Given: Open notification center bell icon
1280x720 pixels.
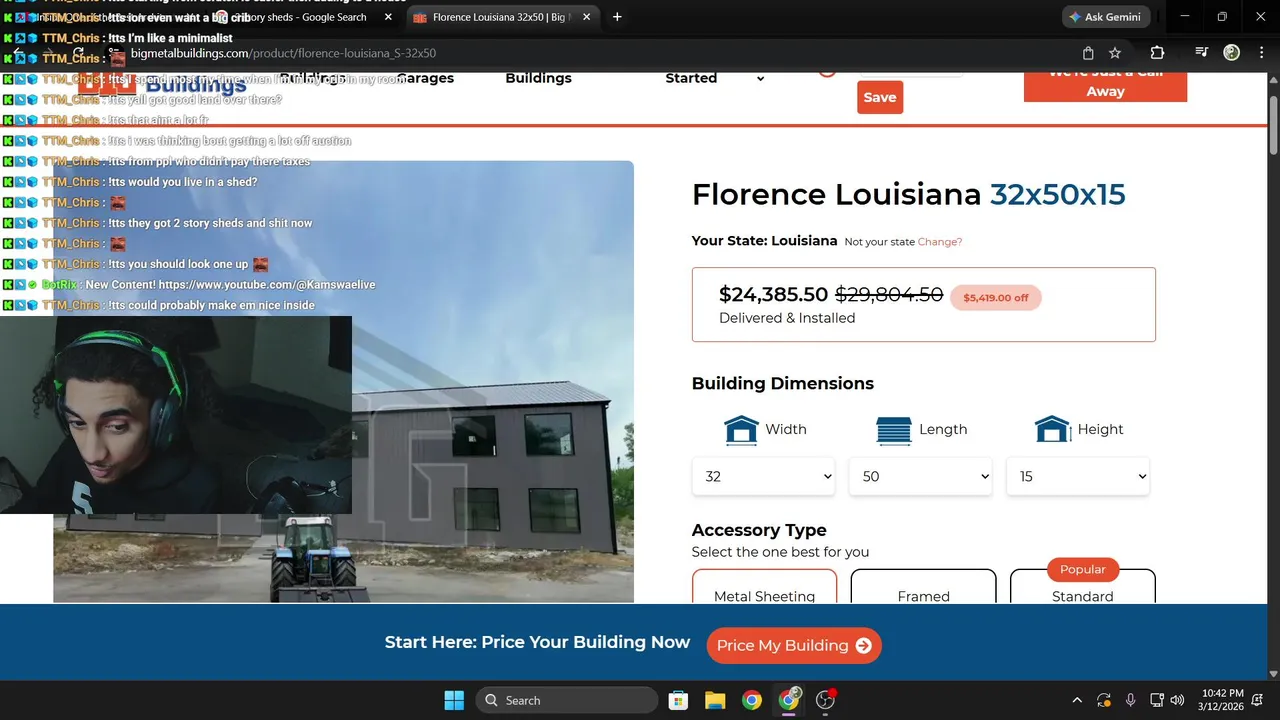Looking at the screenshot, I should [x=1259, y=700].
